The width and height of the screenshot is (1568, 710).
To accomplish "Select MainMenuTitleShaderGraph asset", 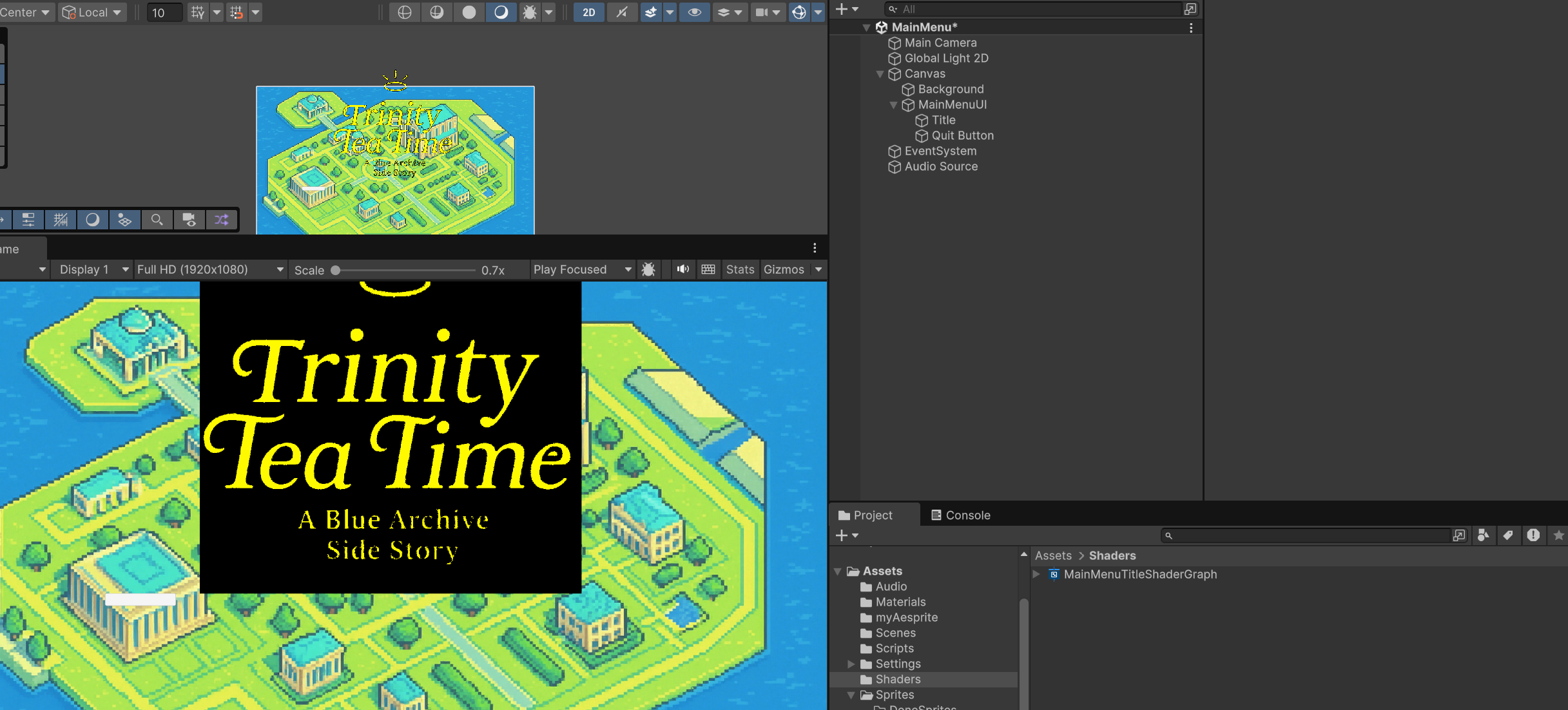I will (1139, 574).
